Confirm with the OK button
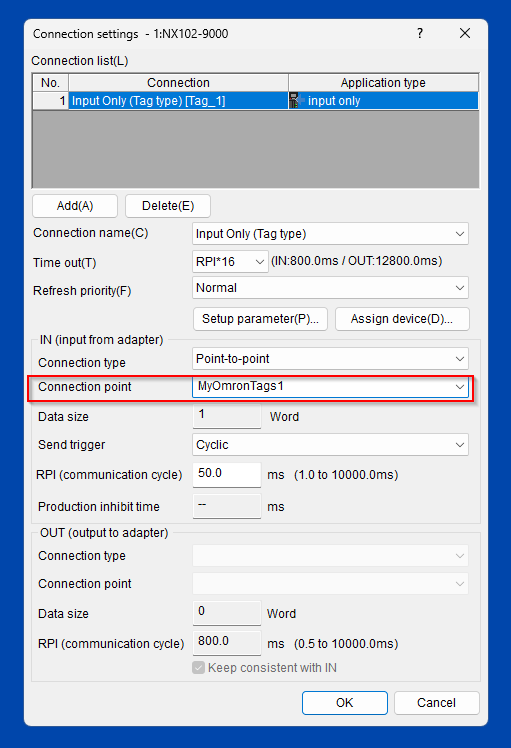Image resolution: width=511 pixels, height=748 pixels. click(344, 703)
